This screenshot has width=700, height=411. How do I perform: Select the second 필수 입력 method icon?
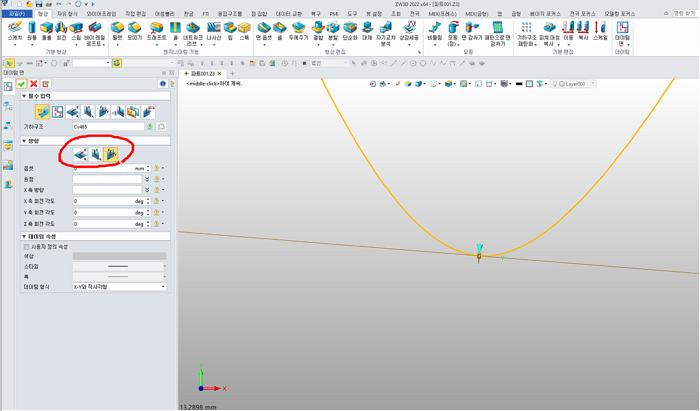pos(58,112)
